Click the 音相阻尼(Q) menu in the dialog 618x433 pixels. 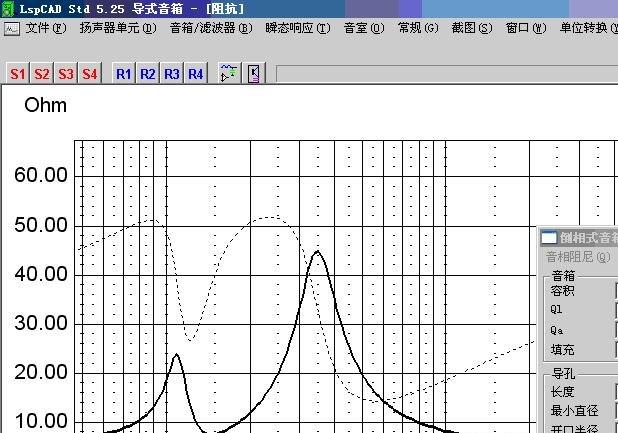click(578, 257)
